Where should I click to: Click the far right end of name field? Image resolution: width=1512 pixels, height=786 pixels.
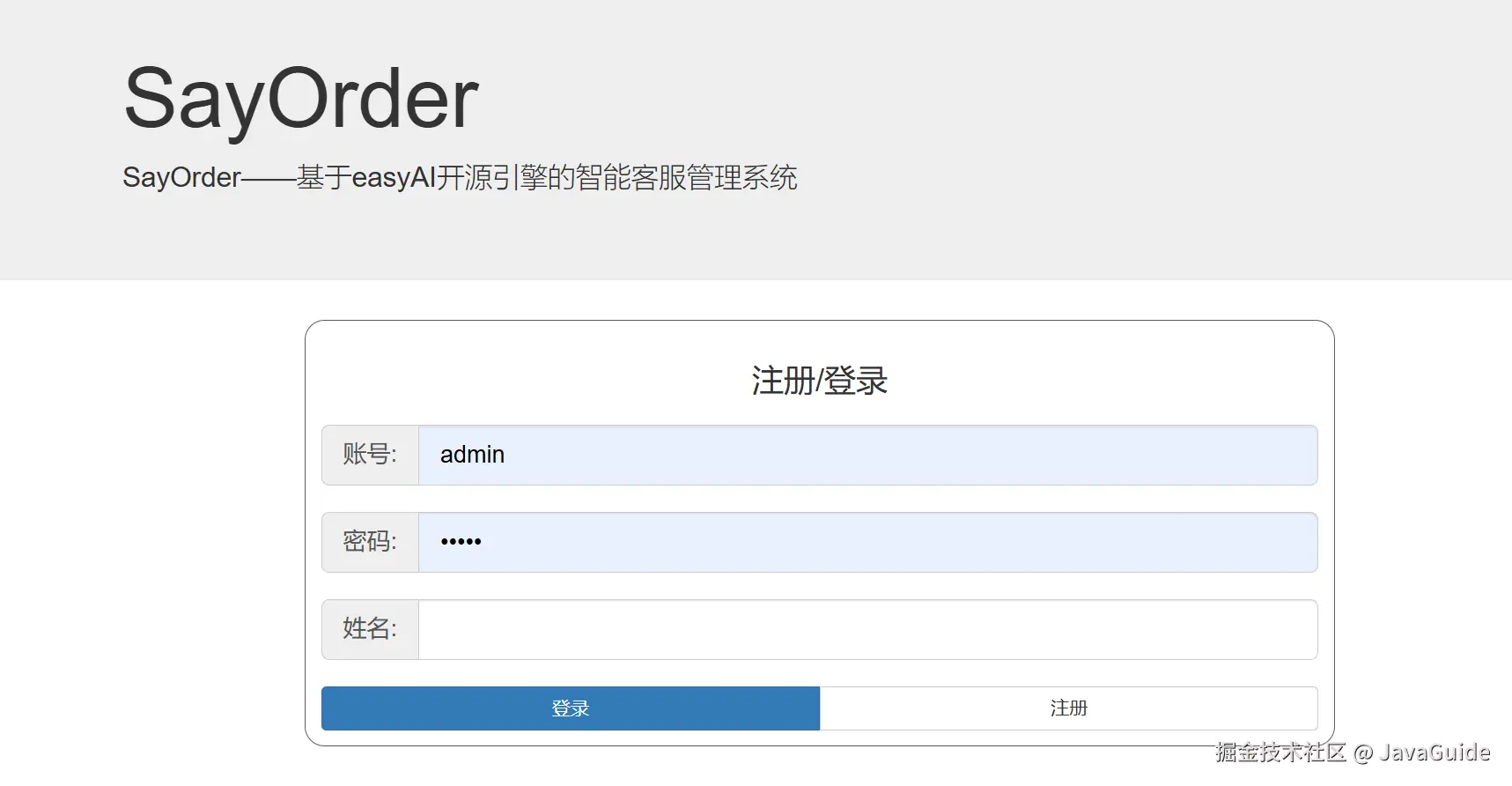(x=1299, y=629)
